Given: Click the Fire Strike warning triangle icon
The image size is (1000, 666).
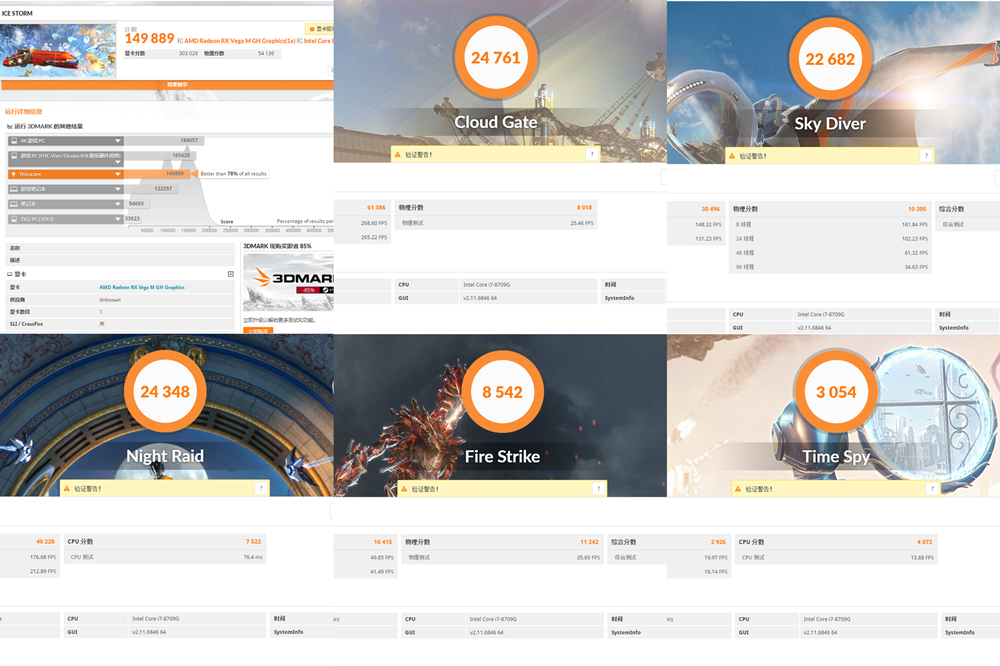Looking at the screenshot, I should tap(404, 489).
